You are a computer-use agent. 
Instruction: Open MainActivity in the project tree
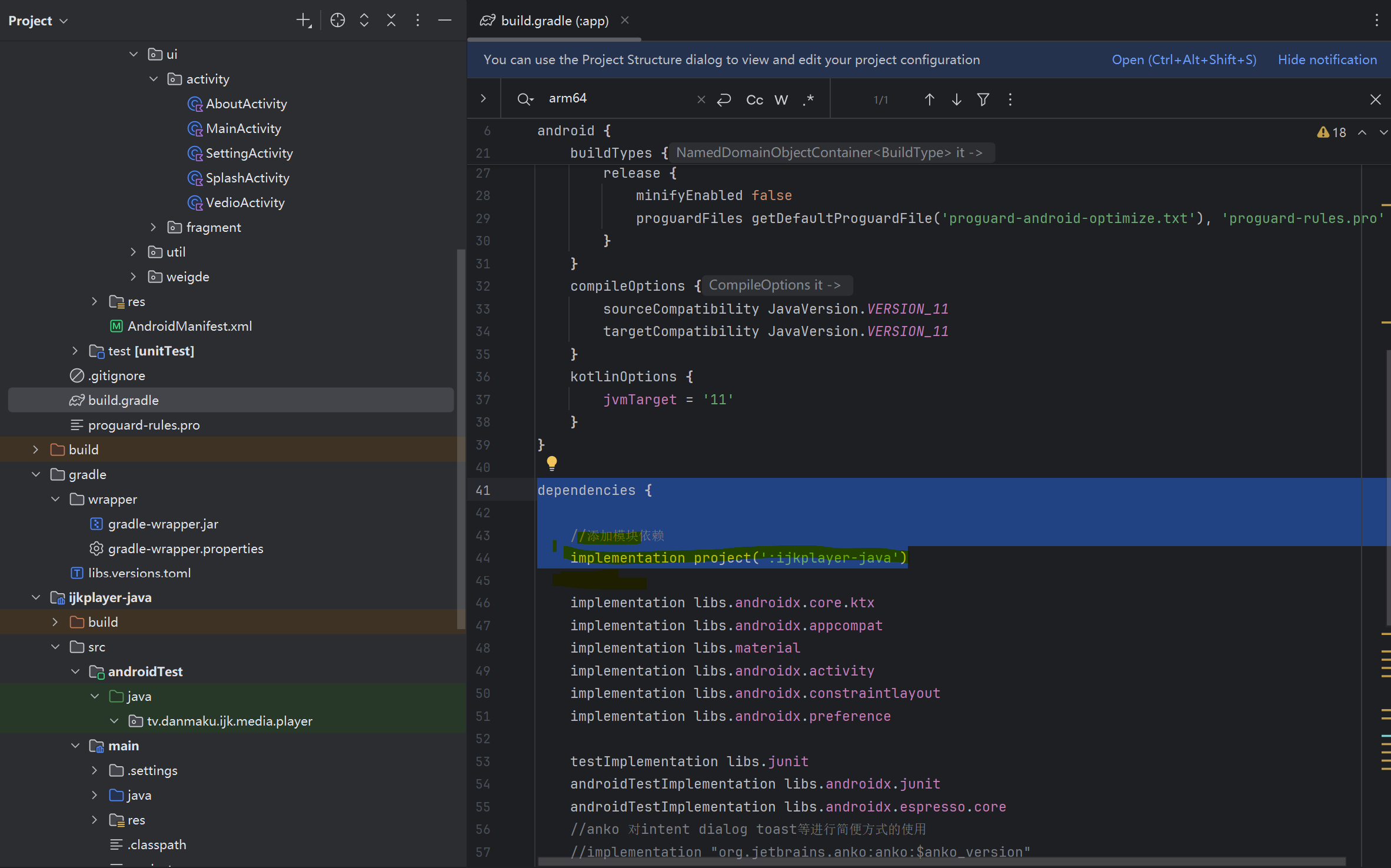pos(243,128)
